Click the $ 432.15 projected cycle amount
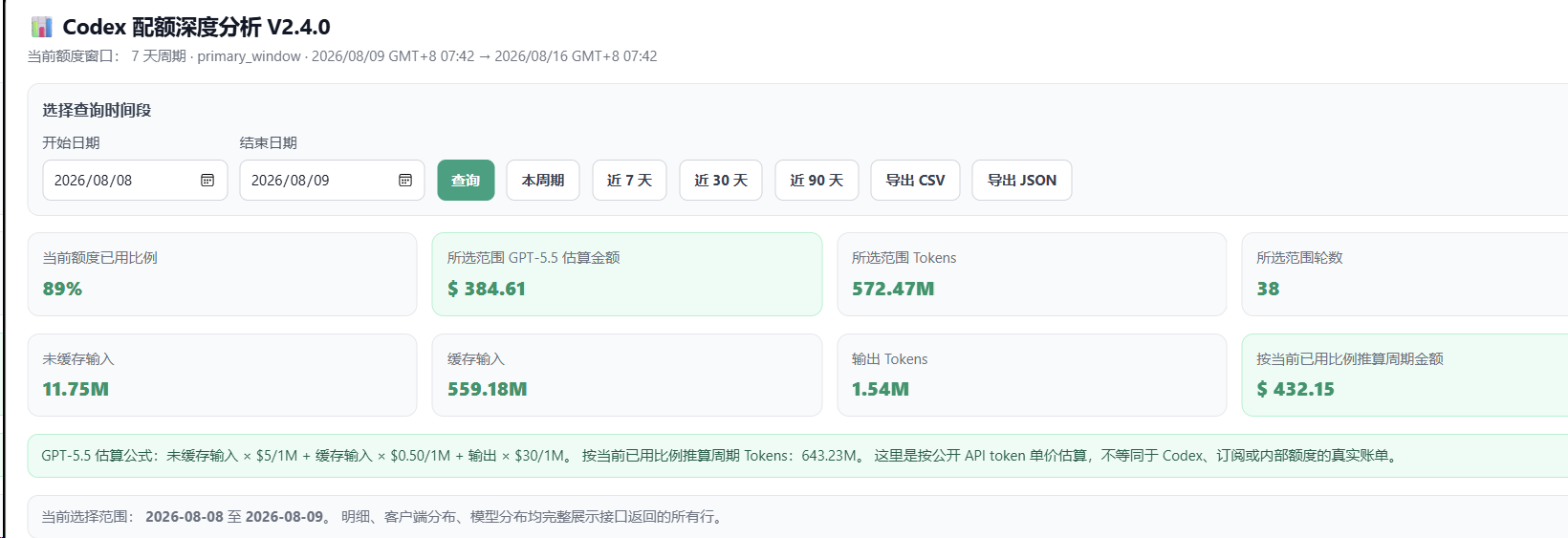The image size is (1568, 538). (x=1296, y=389)
